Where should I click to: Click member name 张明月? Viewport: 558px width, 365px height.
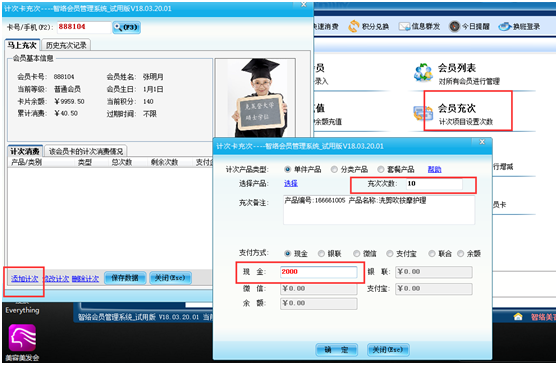pyautogui.click(x=153, y=76)
